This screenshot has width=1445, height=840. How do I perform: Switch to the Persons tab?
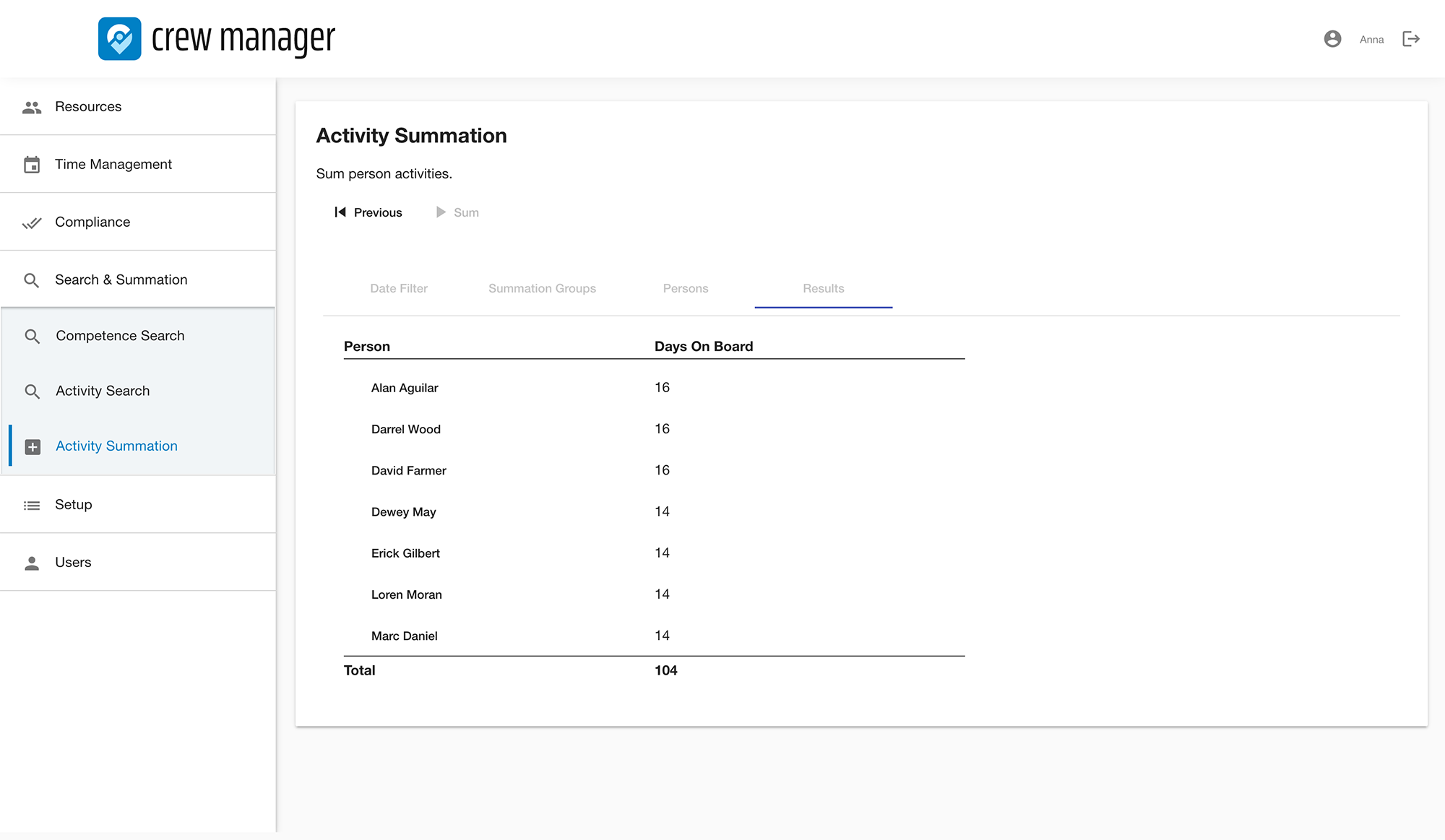tap(685, 288)
